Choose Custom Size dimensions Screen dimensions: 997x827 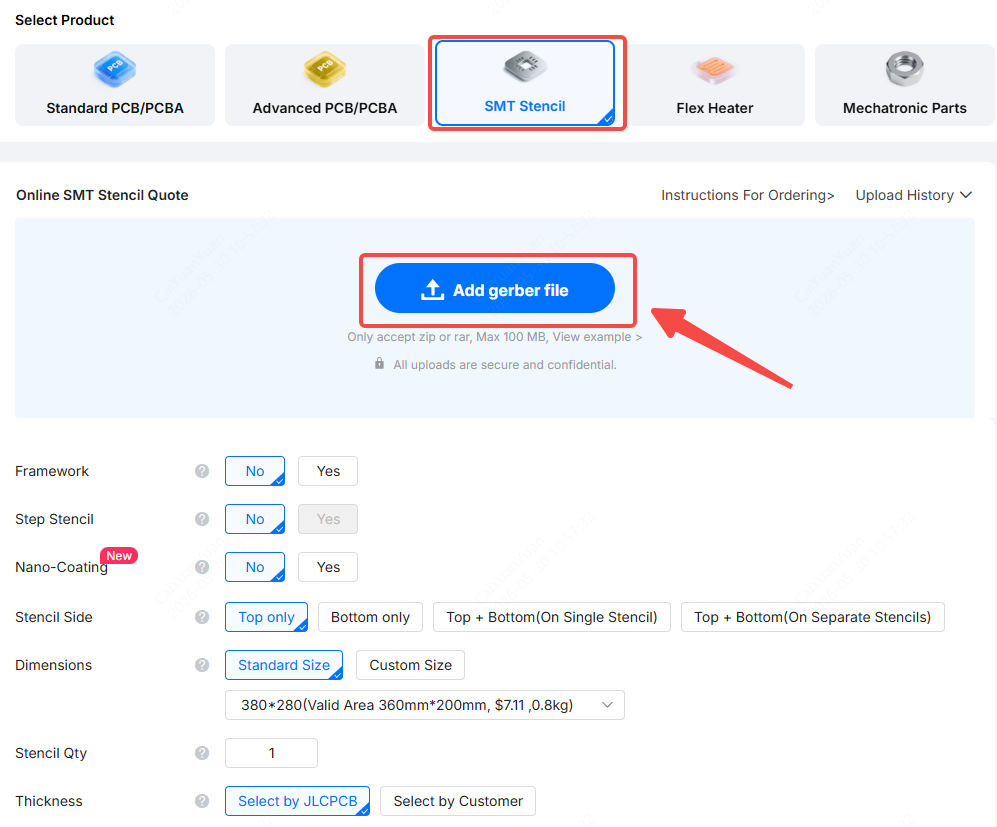pos(410,665)
